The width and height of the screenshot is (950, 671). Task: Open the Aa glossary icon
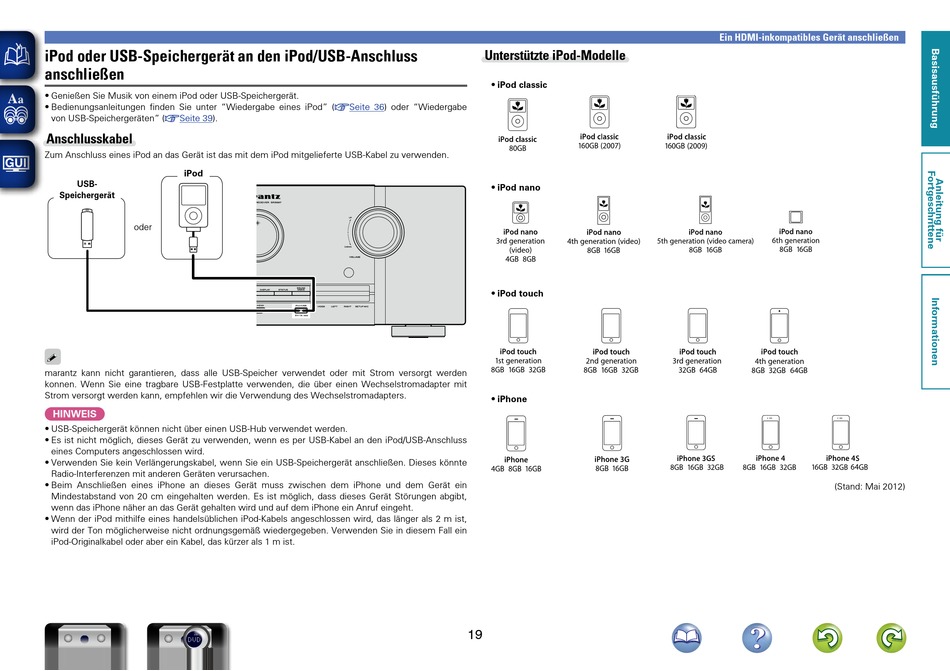point(17,109)
